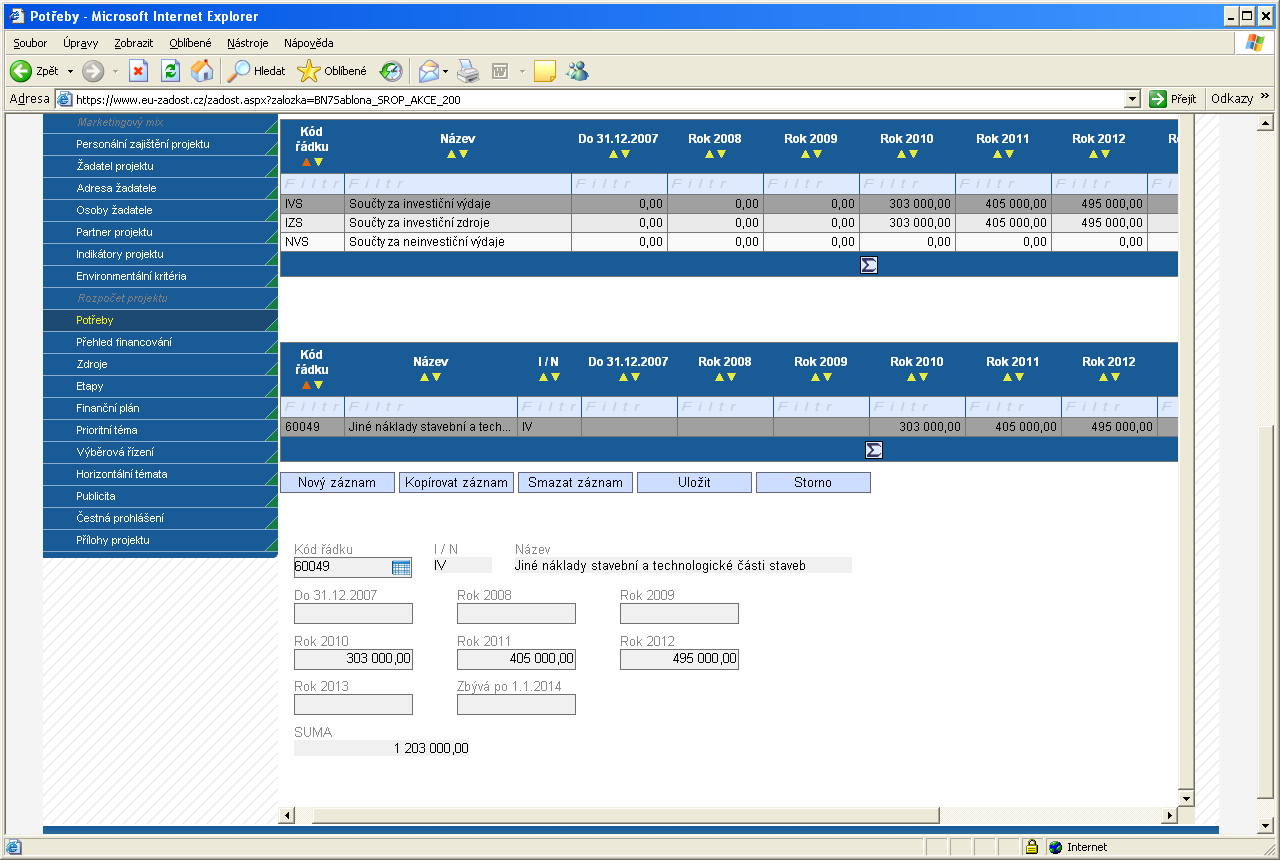Click the Uložit button

[x=694, y=483]
